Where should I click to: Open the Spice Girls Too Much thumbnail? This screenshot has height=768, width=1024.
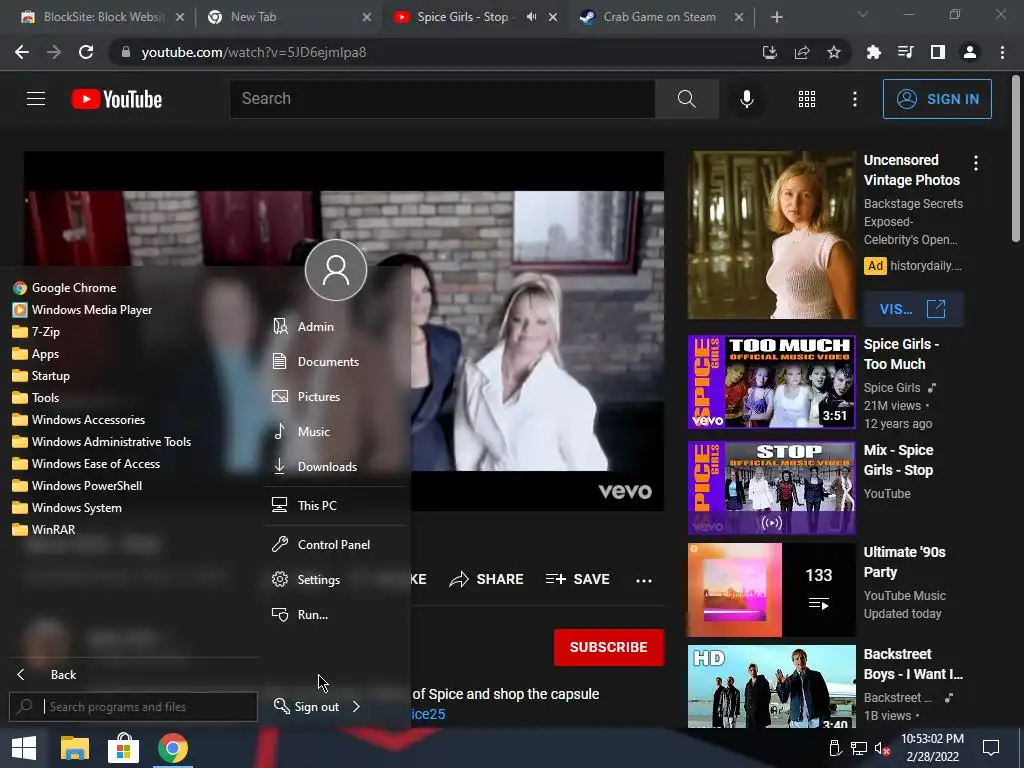pyautogui.click(x=771, y=382)
